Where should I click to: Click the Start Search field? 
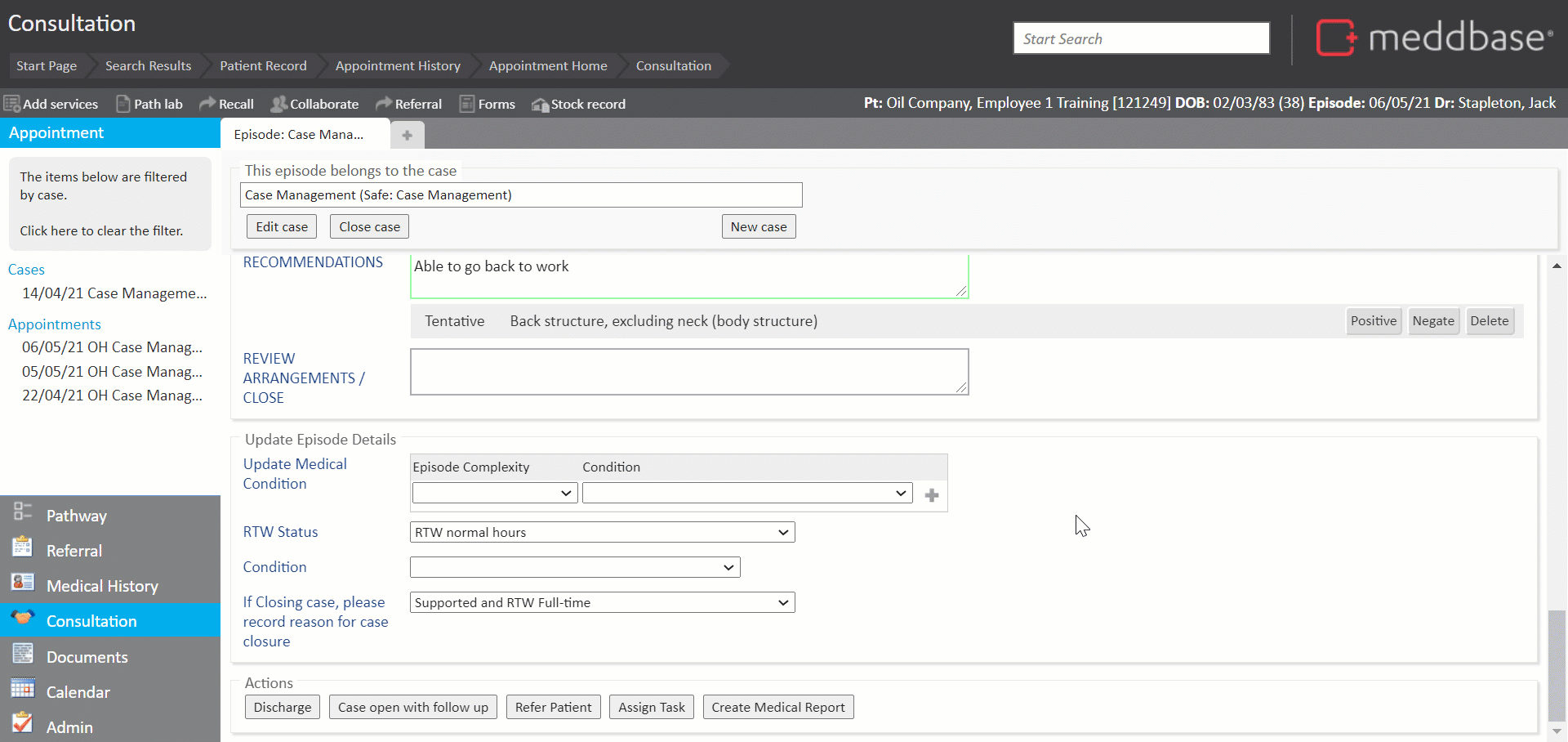click(1142, 38)
